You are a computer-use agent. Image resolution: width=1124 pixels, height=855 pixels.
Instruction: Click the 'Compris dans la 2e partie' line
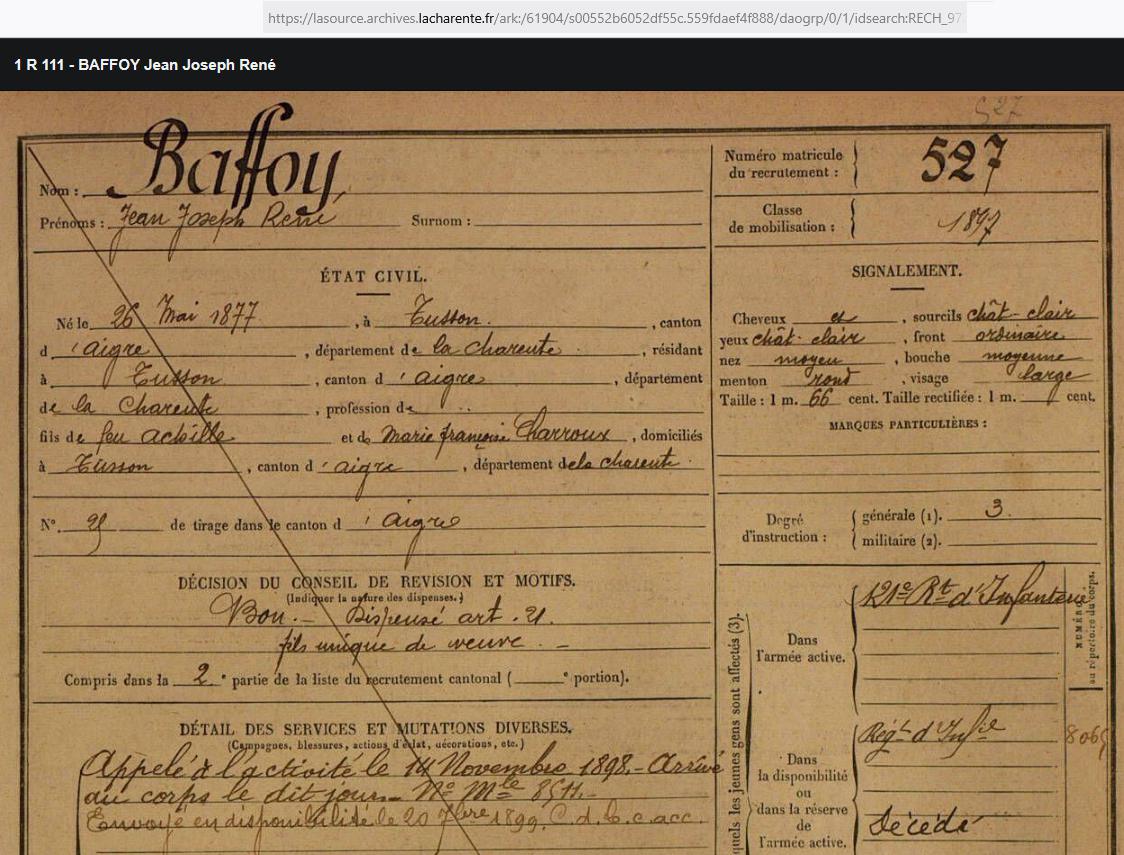346,677
